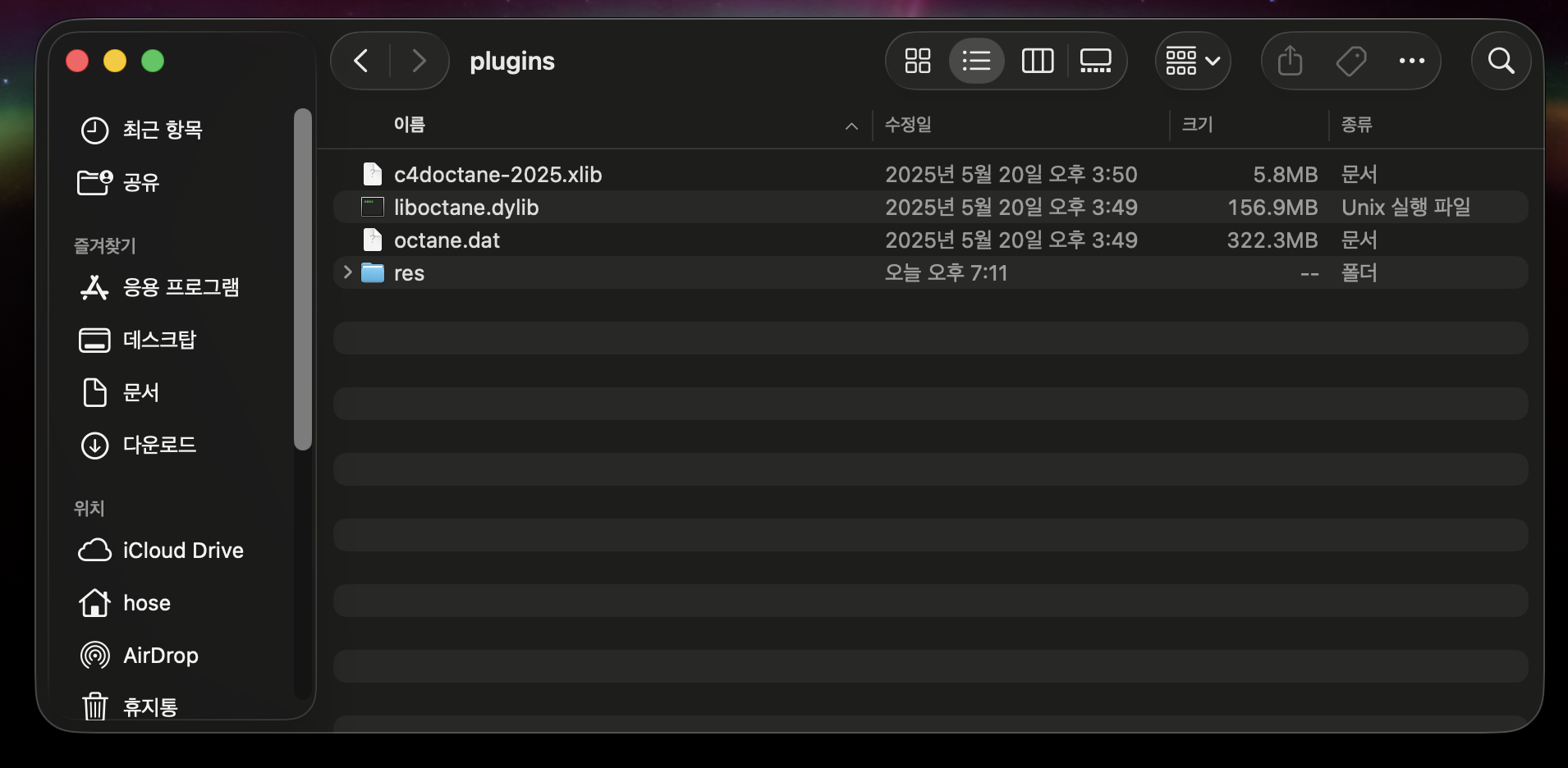Click the Share toolbar icon
Image resolution: width=1568 pixels, height=768 pixels.
coord(1290,61)
